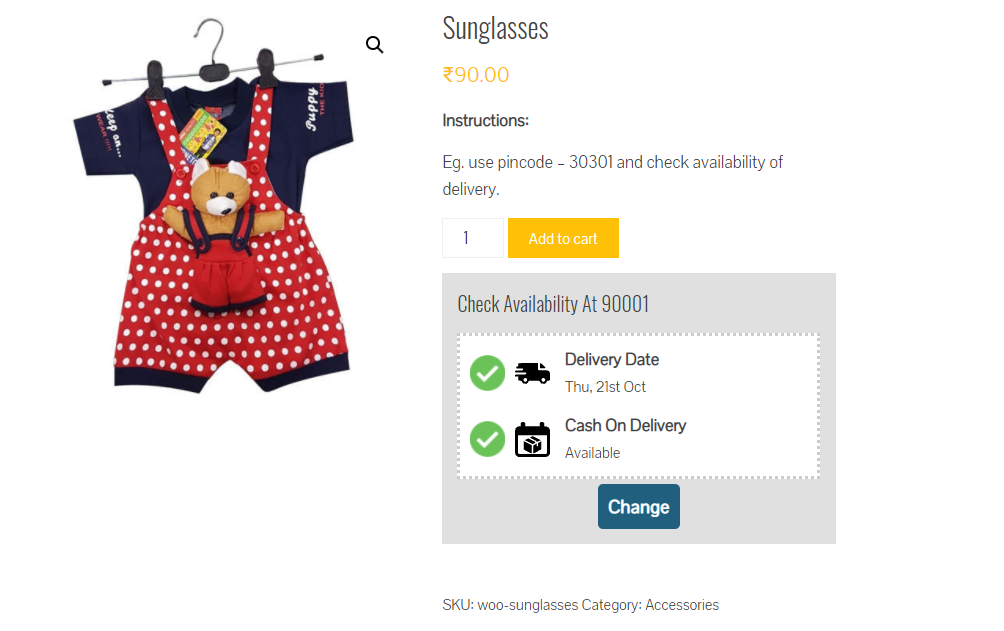The width and height of the screenshot is (1004, 631).
Task: Click the green checkmark beside Delivery Date
Action: [x=487, y=373]
